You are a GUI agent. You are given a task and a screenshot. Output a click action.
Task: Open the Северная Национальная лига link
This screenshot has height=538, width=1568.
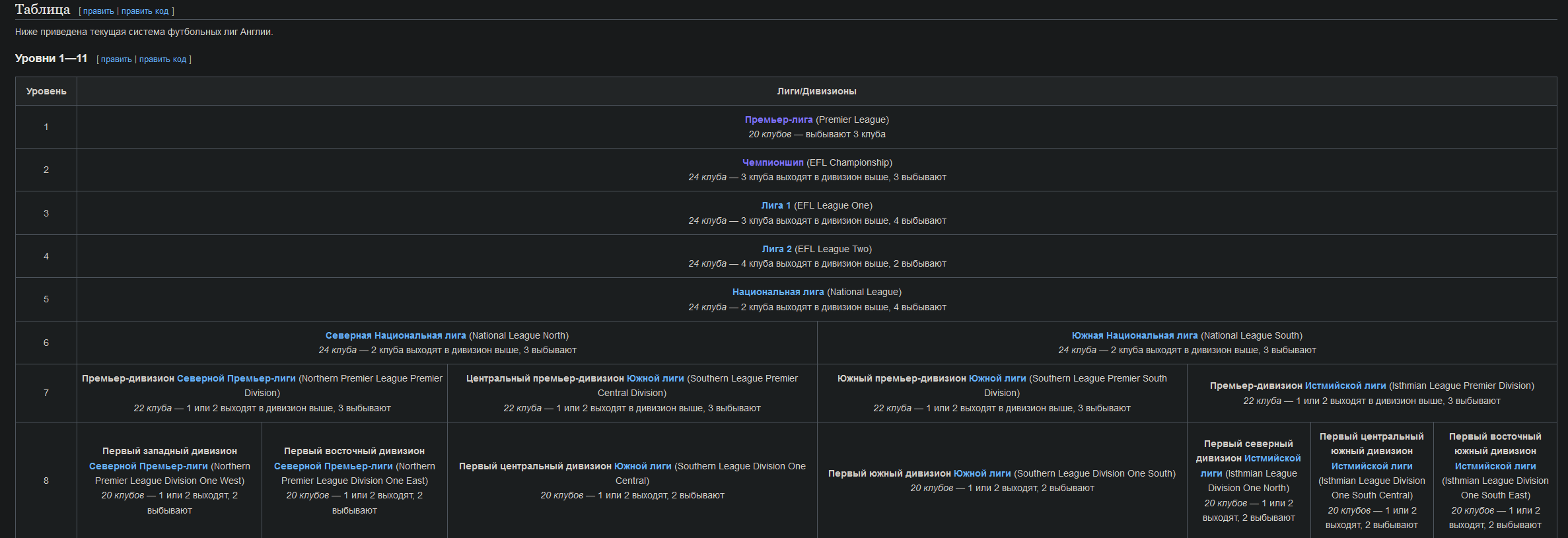pyautogui.click(x=396, y=335)
